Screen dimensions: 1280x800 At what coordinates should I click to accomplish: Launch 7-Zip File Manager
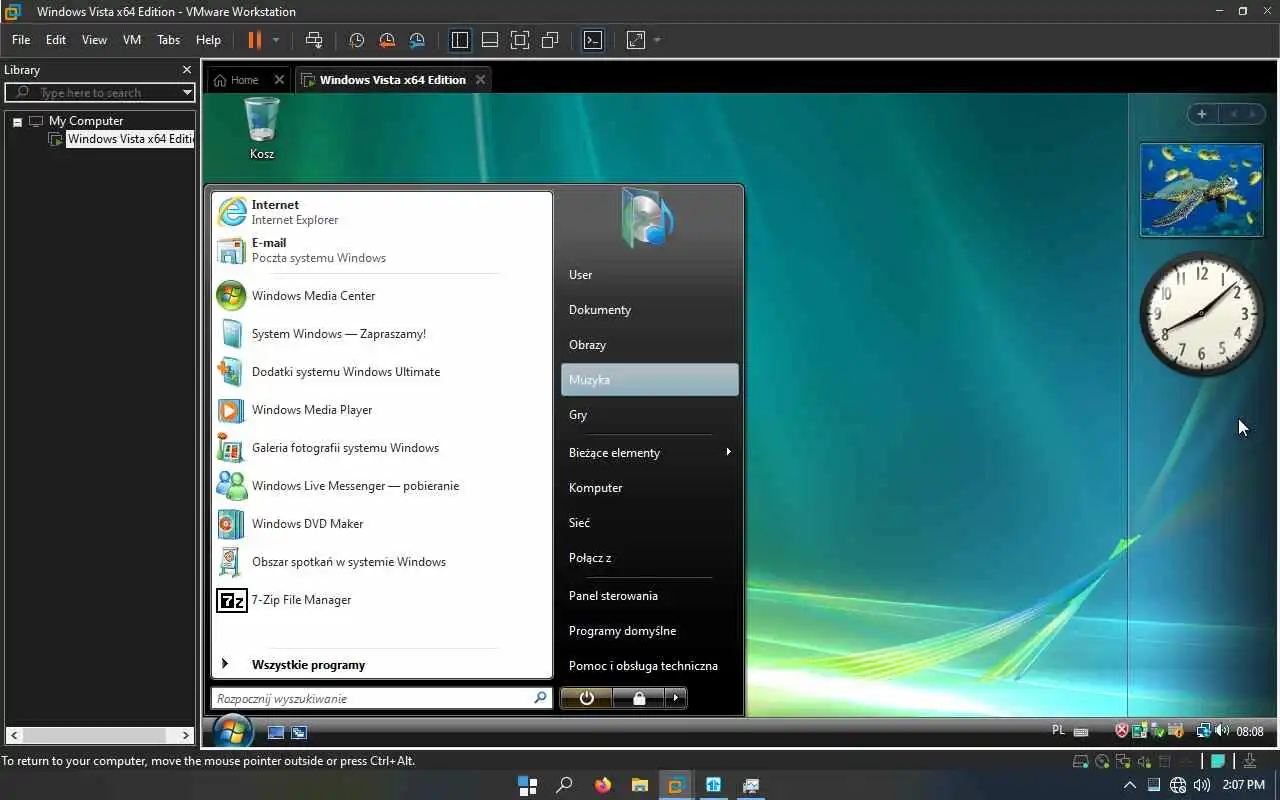382,600
